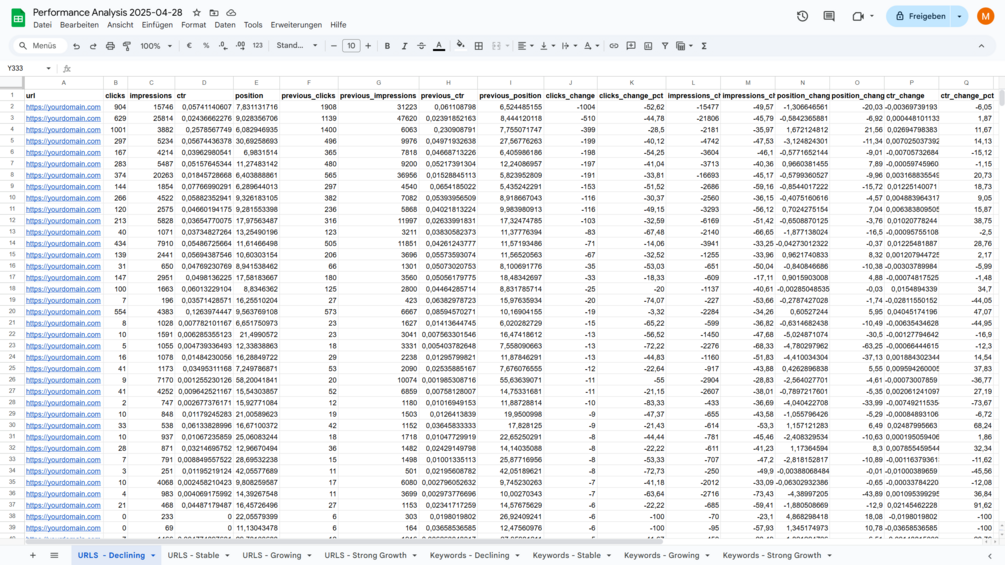Click the font size field
This screenshot has height=565, width=1005.
coord(351,46)
